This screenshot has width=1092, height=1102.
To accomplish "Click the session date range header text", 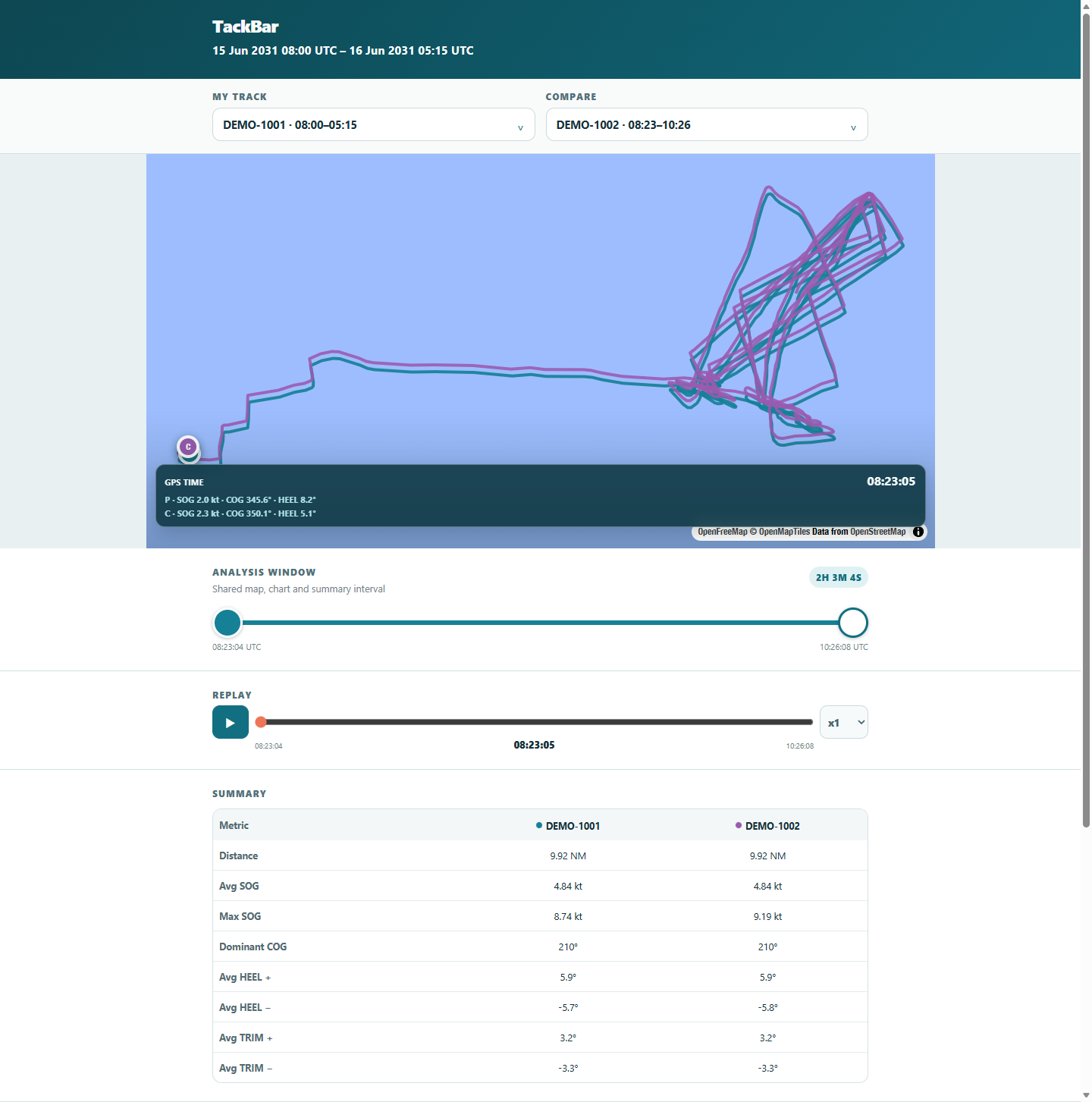I will 343,50.
